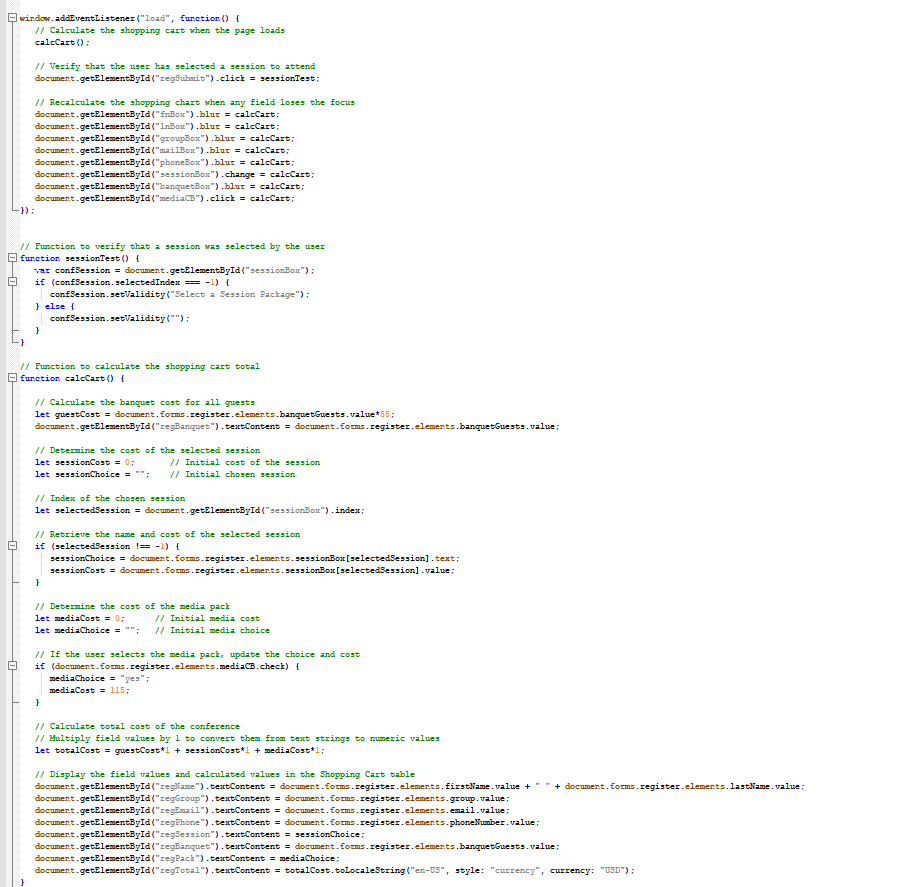Viewport: 910px width, 887px height.
Task: Click the 'calcCart();' call line
Action: pos(62,42)
